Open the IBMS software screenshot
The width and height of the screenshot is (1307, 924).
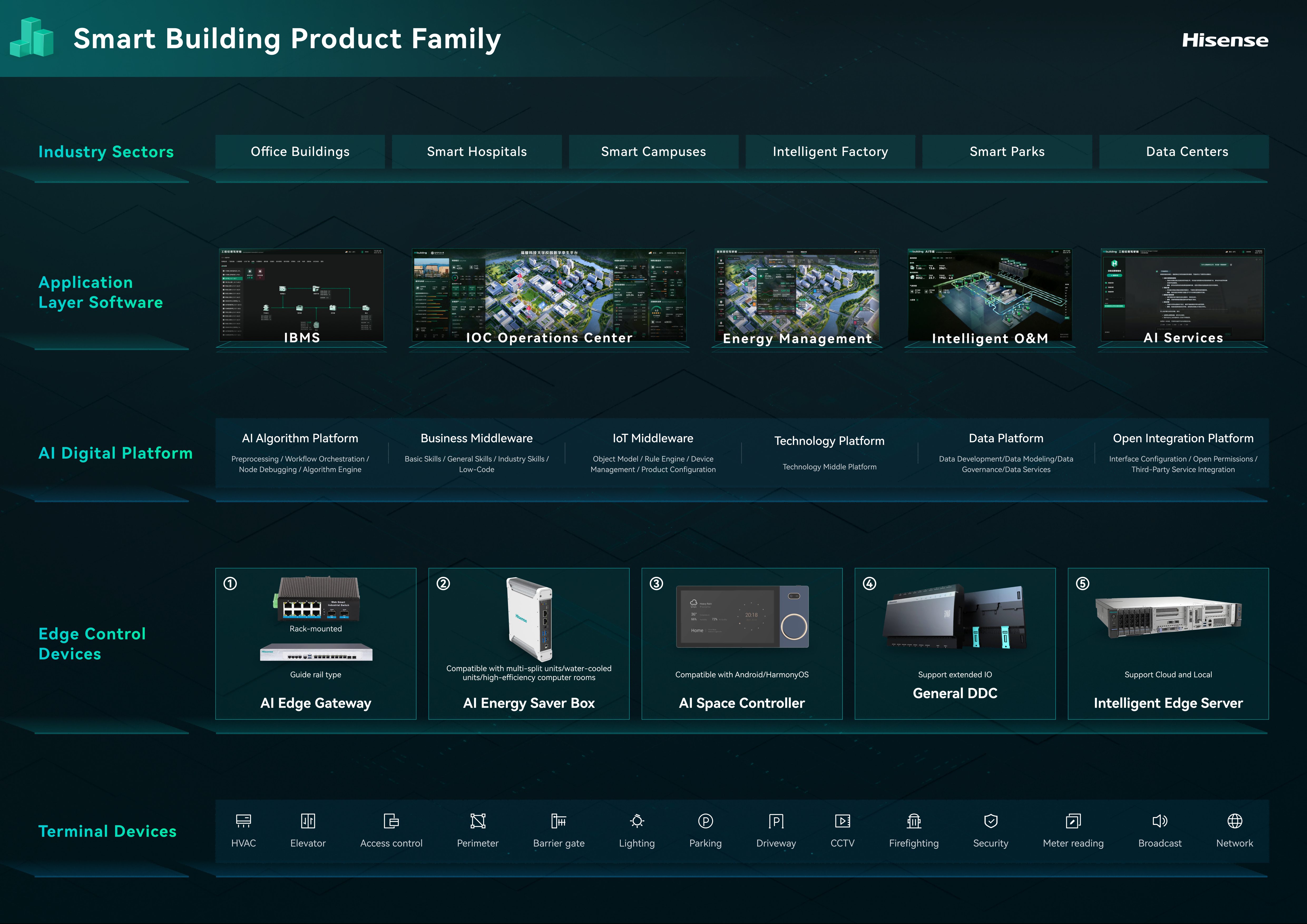(301, 296)
